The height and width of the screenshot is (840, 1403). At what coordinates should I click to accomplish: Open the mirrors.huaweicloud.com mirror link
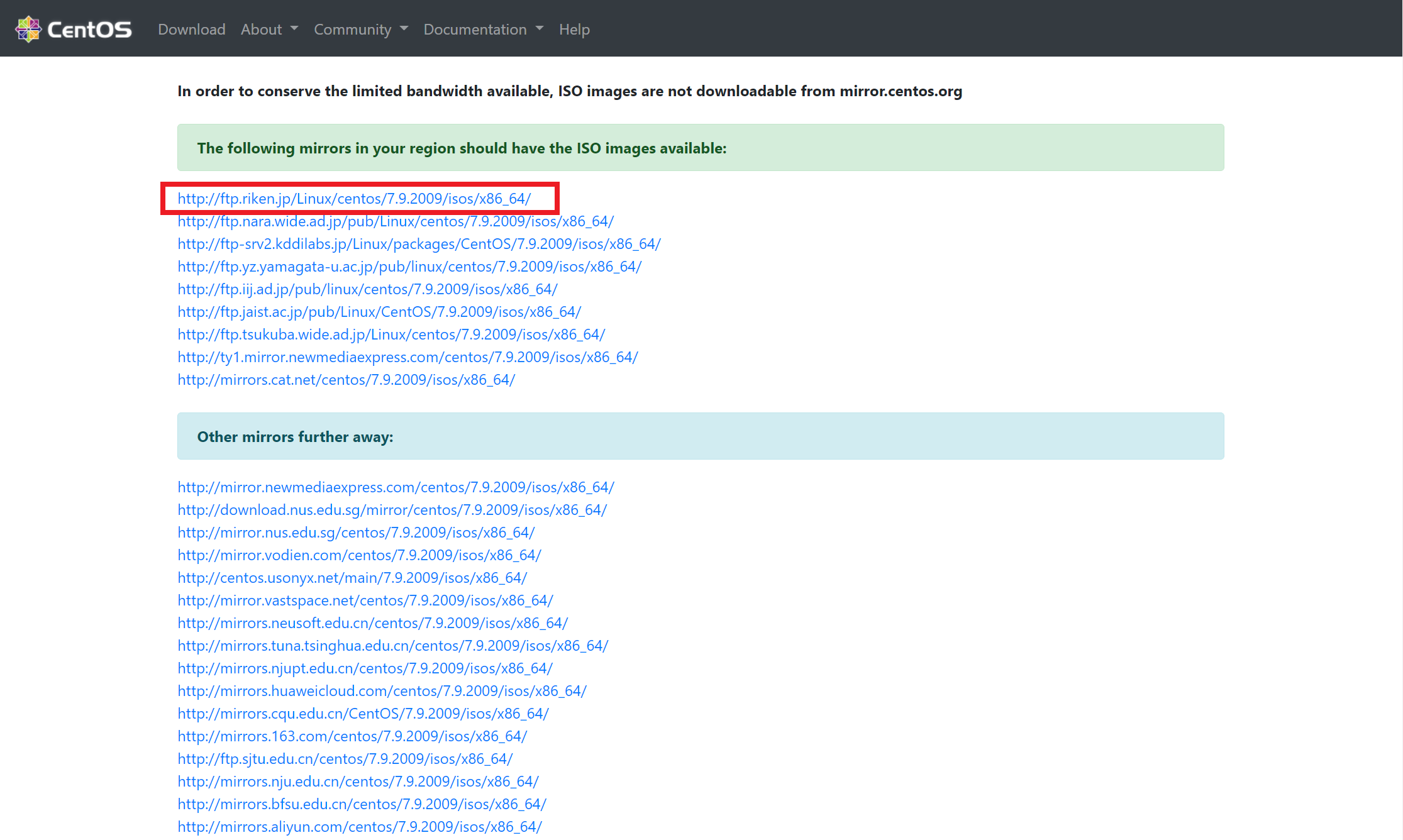[x=382, y=691]
